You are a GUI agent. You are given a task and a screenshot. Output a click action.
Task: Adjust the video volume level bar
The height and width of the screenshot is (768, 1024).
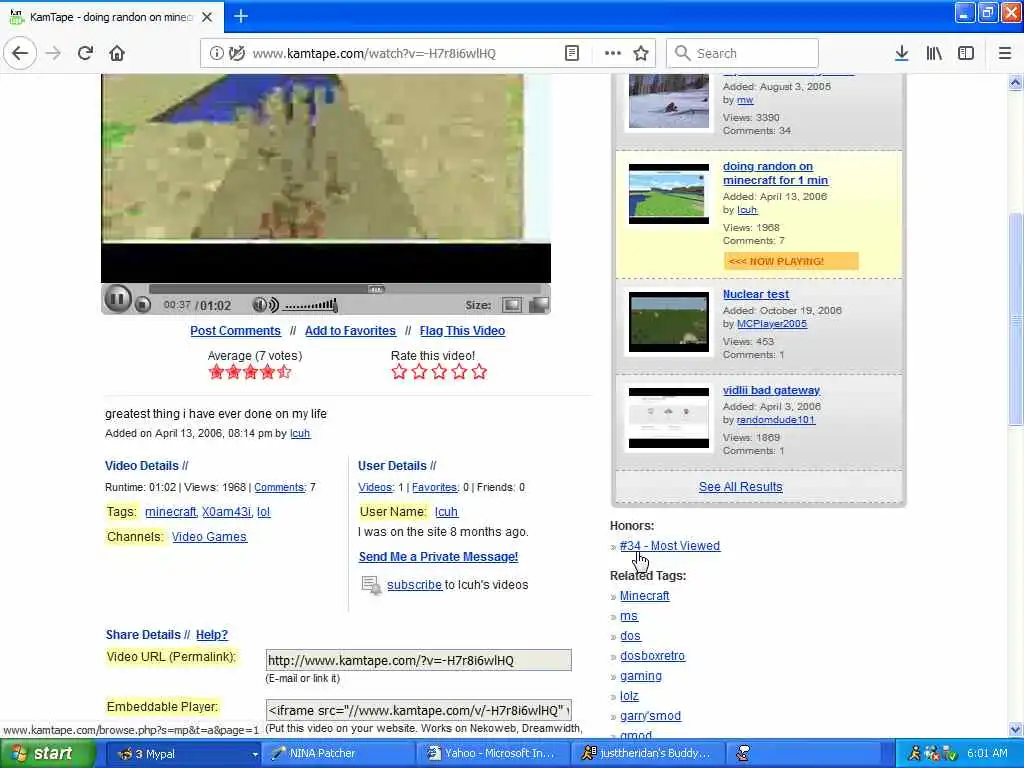coord(311,305)
